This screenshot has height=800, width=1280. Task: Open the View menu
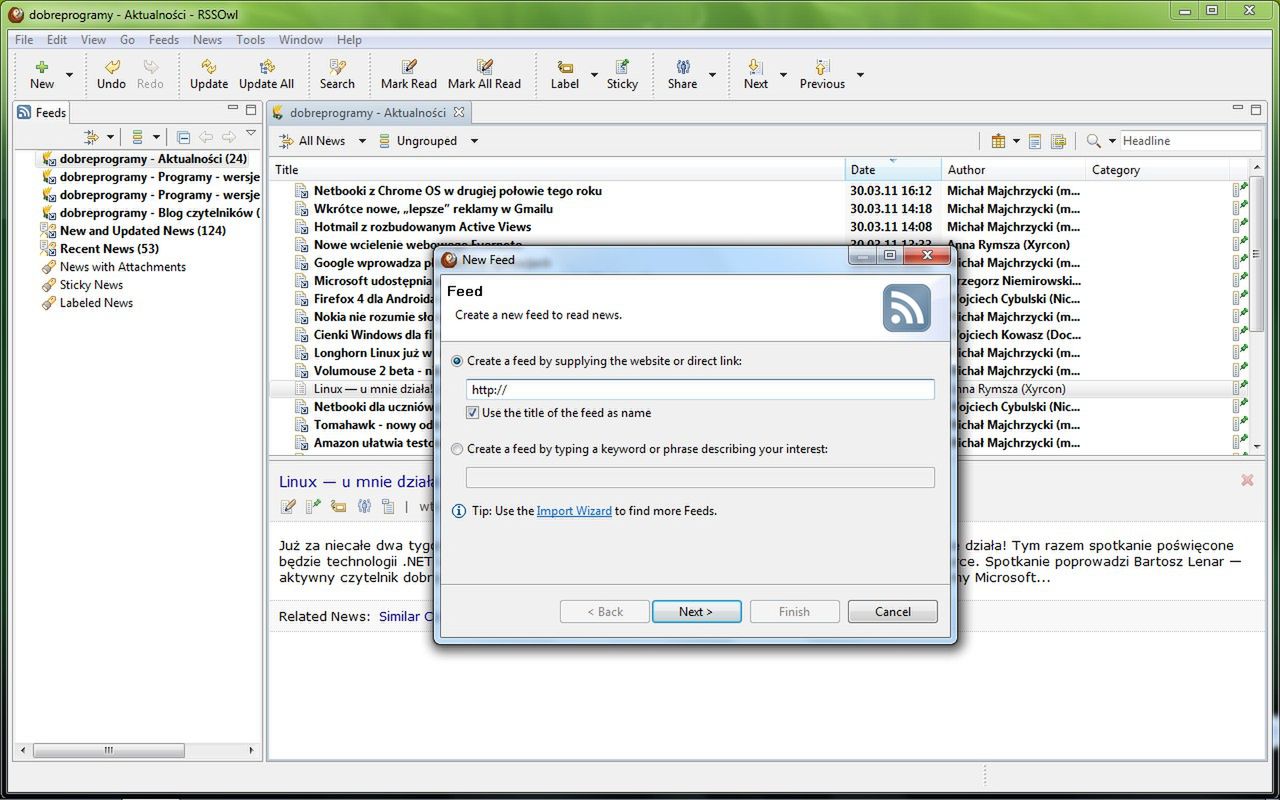93,40
